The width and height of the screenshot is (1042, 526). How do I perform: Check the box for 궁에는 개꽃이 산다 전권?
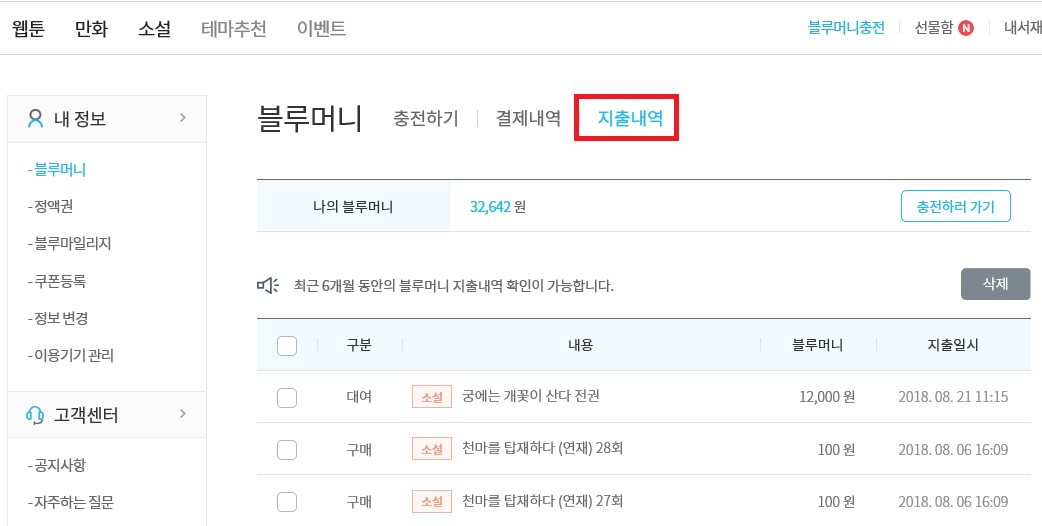286,398
